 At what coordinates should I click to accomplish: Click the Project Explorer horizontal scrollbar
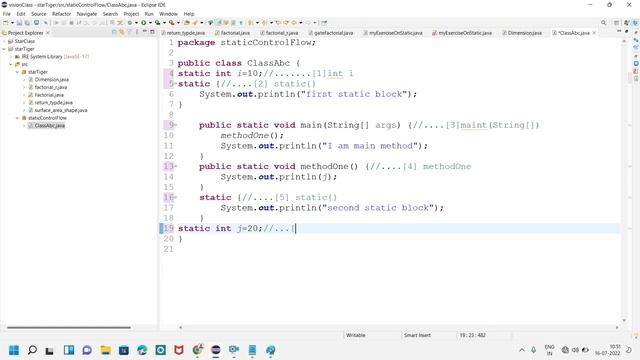69,327
